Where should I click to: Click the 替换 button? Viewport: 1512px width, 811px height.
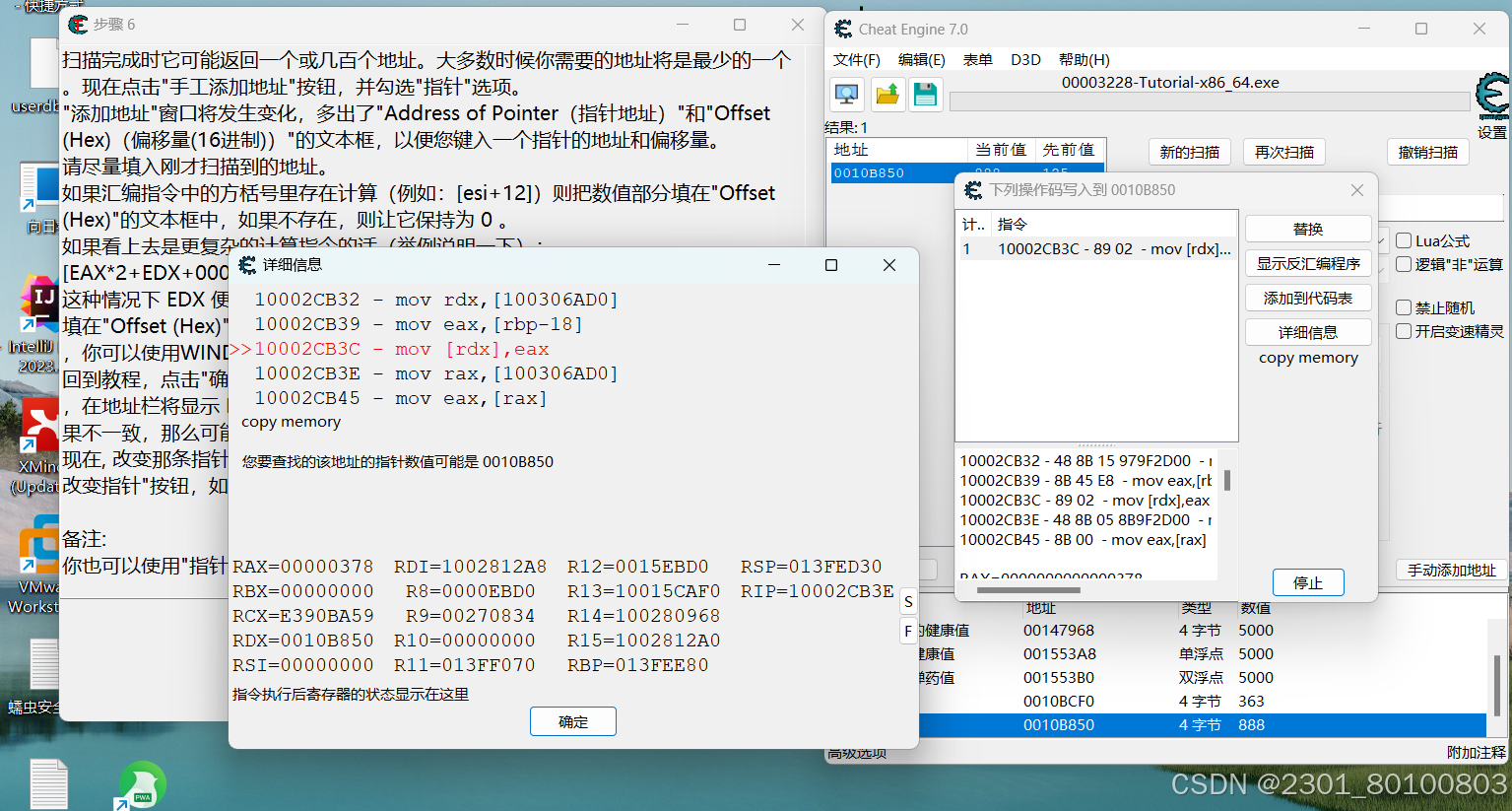tap(1308, 229)
